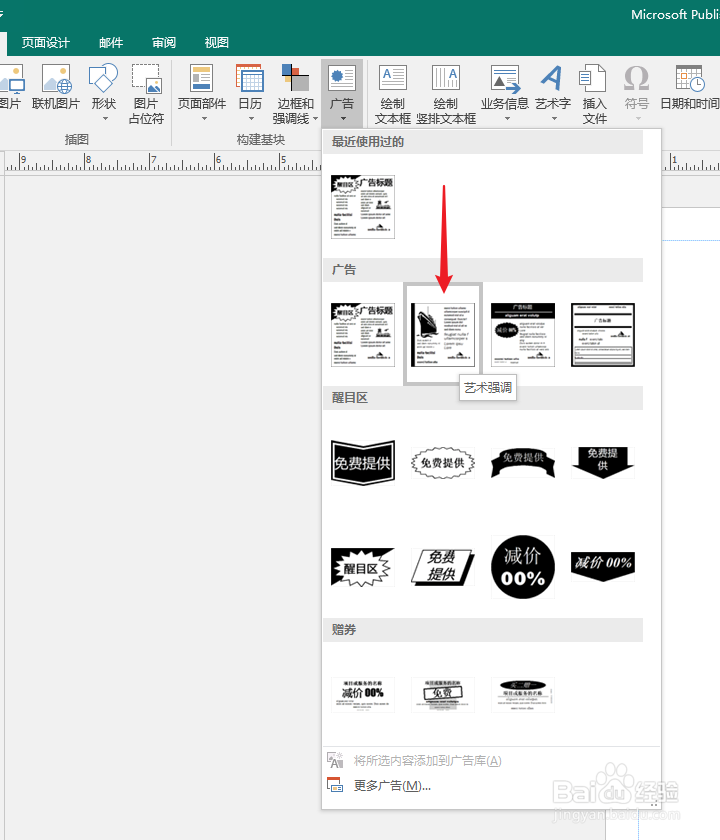Expand the 业务信息 dropdown arrow
Image resolution: width=720 pixels, height=840 pixels.
[x=507, y=118]
